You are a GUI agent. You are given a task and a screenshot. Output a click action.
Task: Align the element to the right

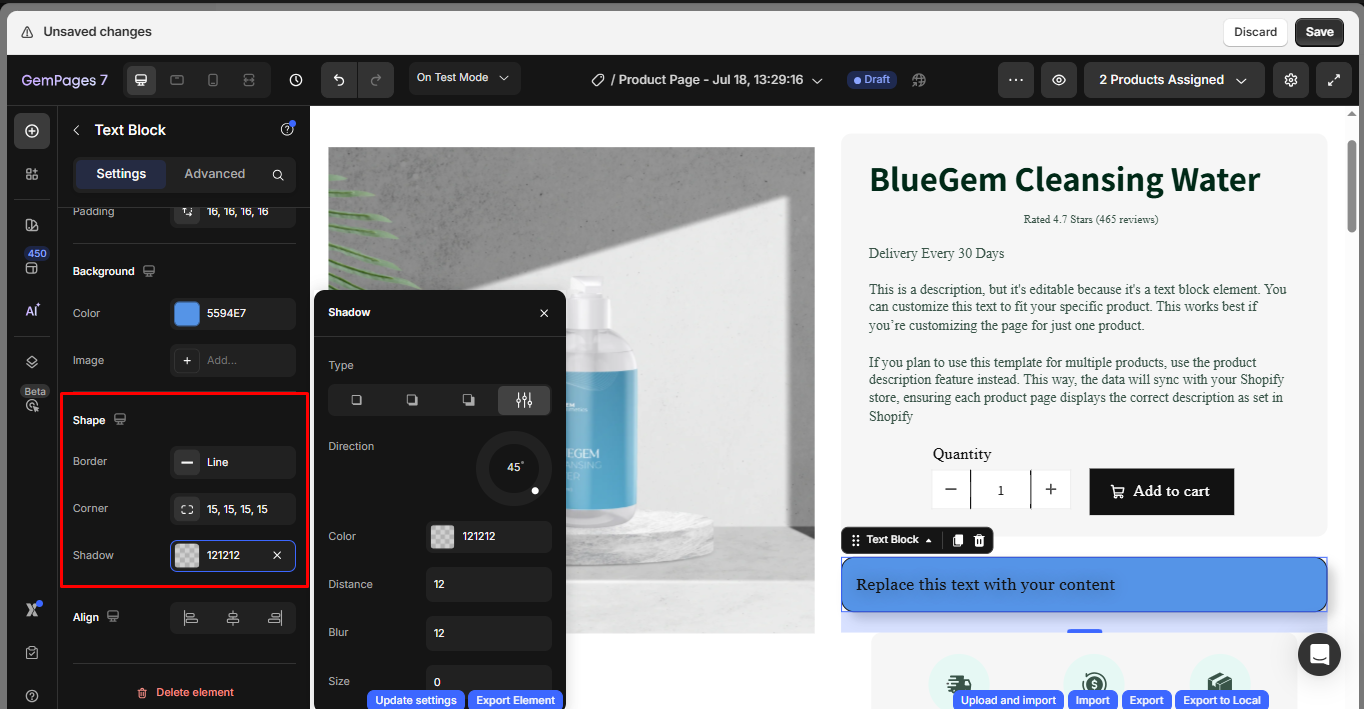(x=275, y=618)
